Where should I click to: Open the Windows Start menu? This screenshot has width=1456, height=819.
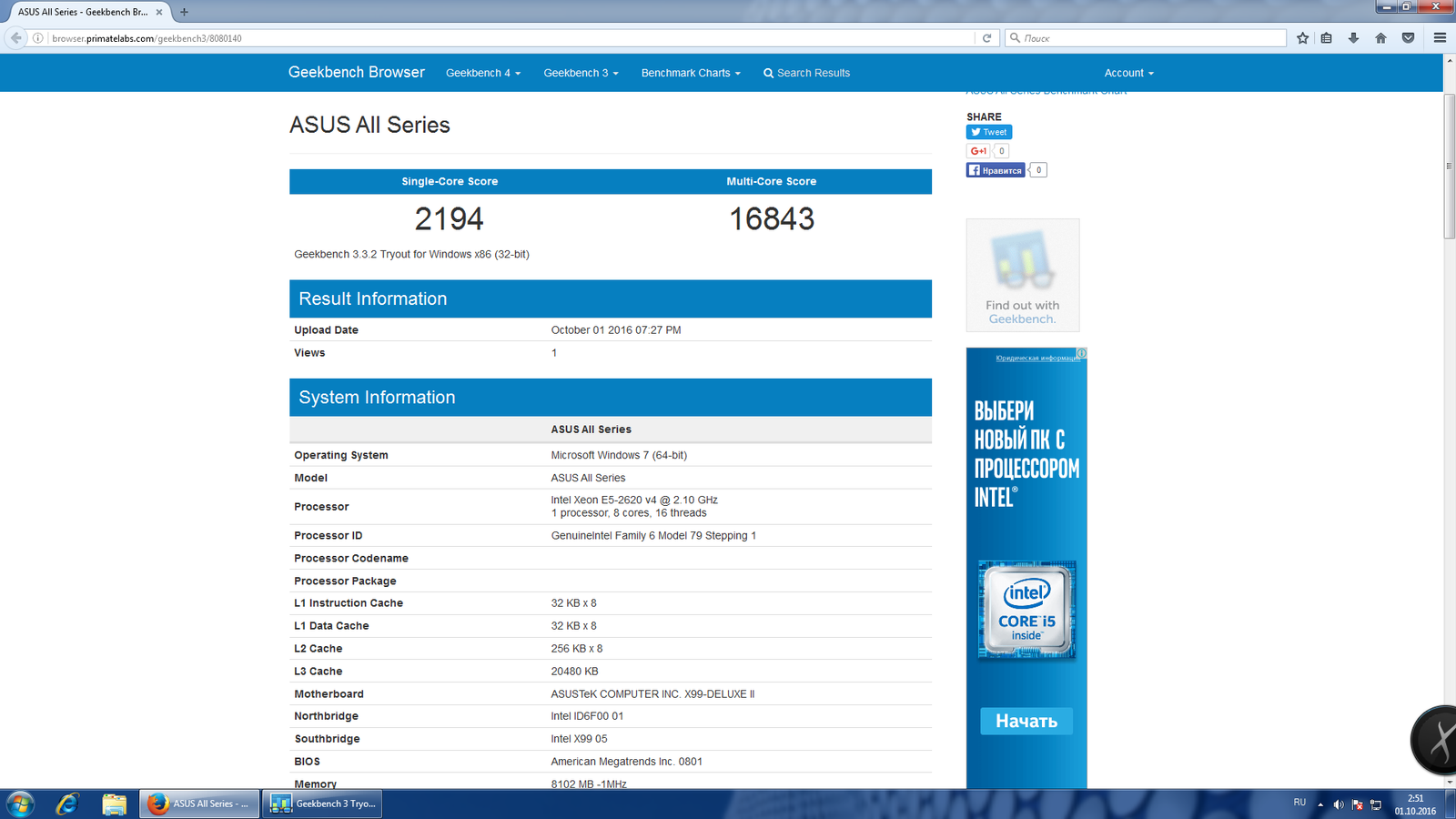click(20, 804)
